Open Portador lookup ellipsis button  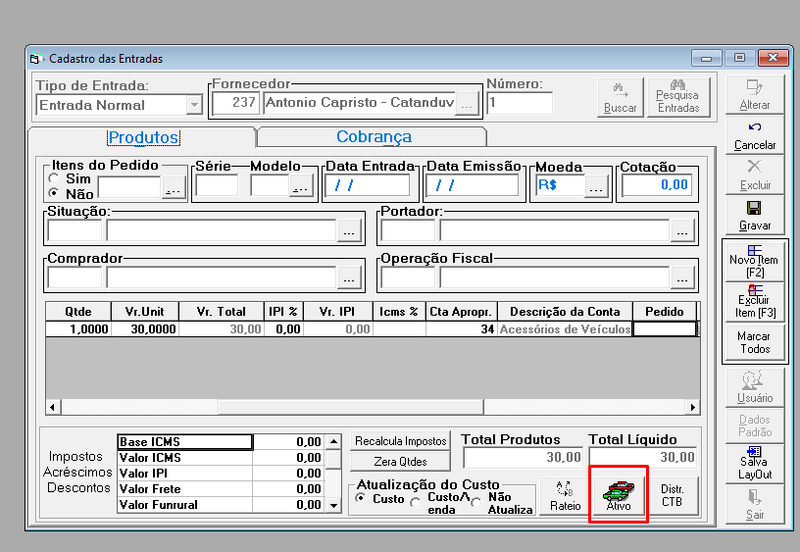point(683,231)
